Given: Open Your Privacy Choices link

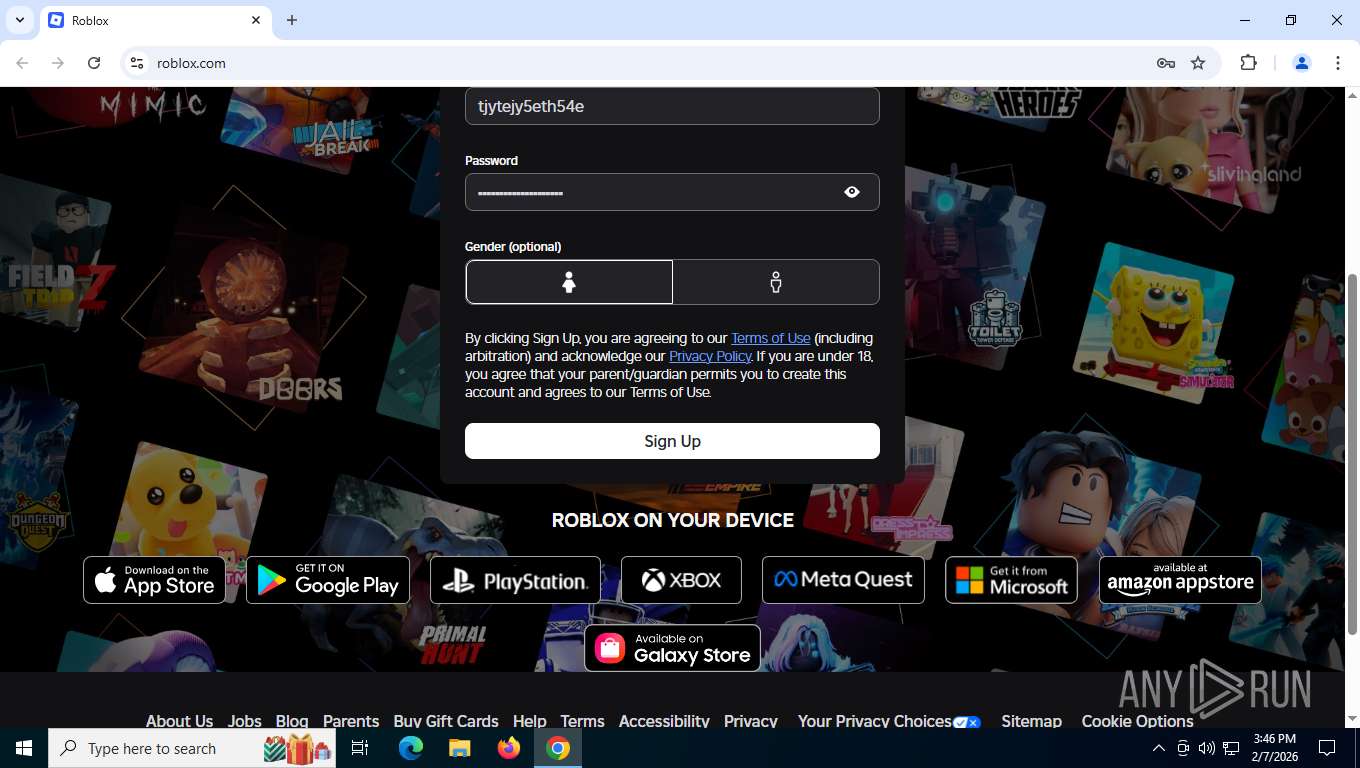Looking at the screenshot, I should coord(889,720).
